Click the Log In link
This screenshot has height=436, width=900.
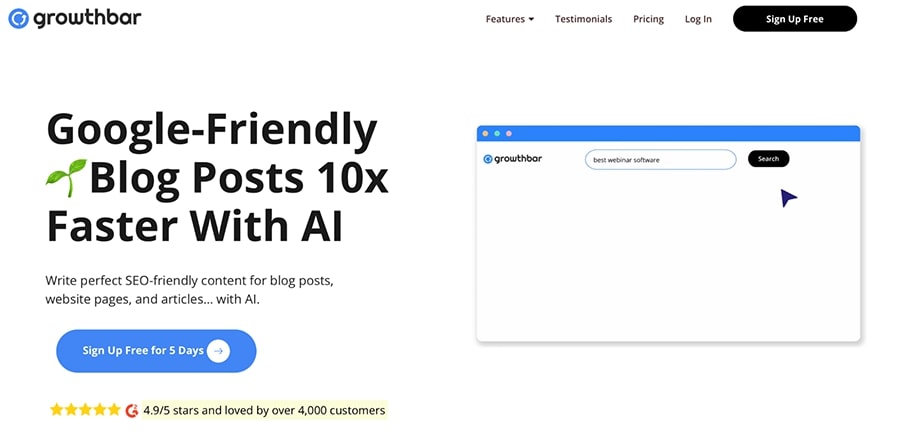click(698, 19)
